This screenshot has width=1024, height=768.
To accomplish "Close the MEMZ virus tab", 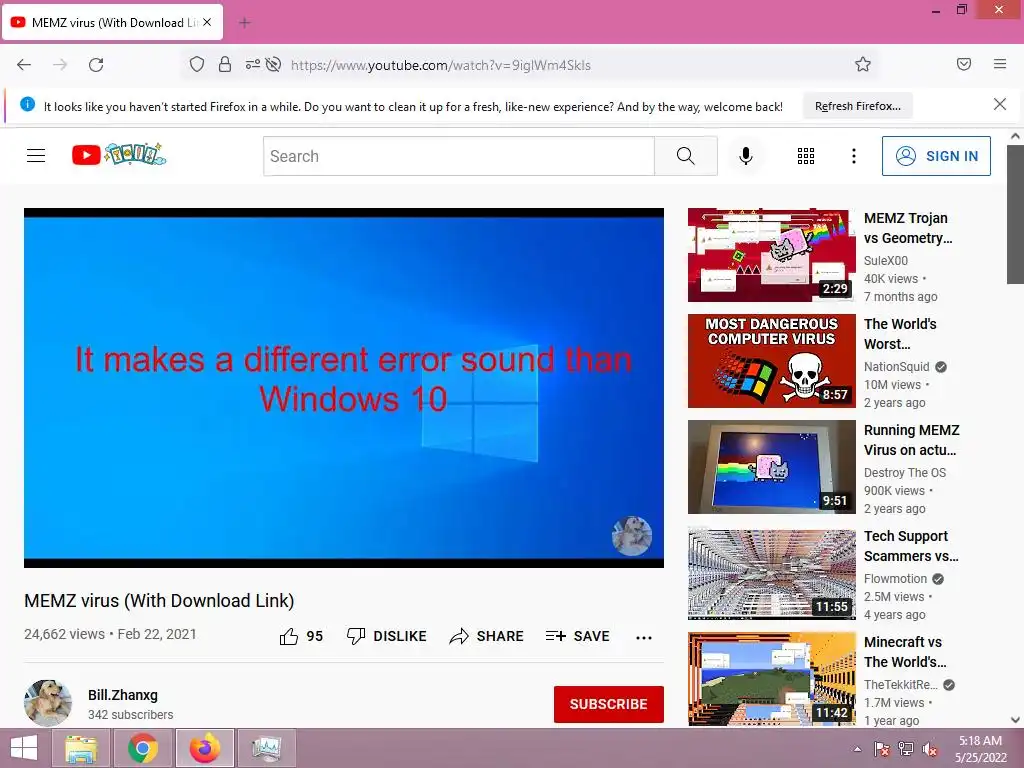I will [207, 22].
